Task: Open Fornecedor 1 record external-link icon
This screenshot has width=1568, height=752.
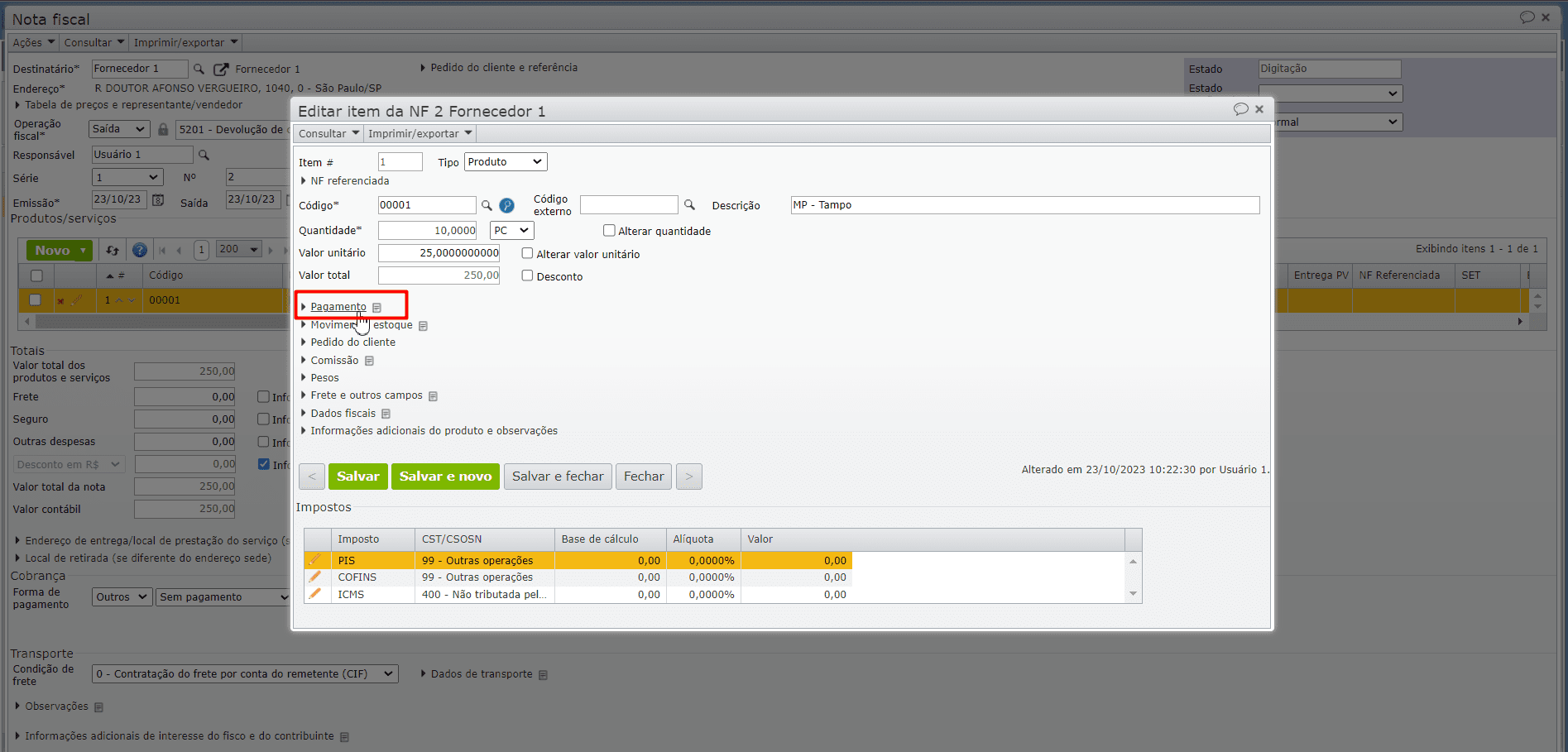Action: pyautogui.click(x=221, y=69)
